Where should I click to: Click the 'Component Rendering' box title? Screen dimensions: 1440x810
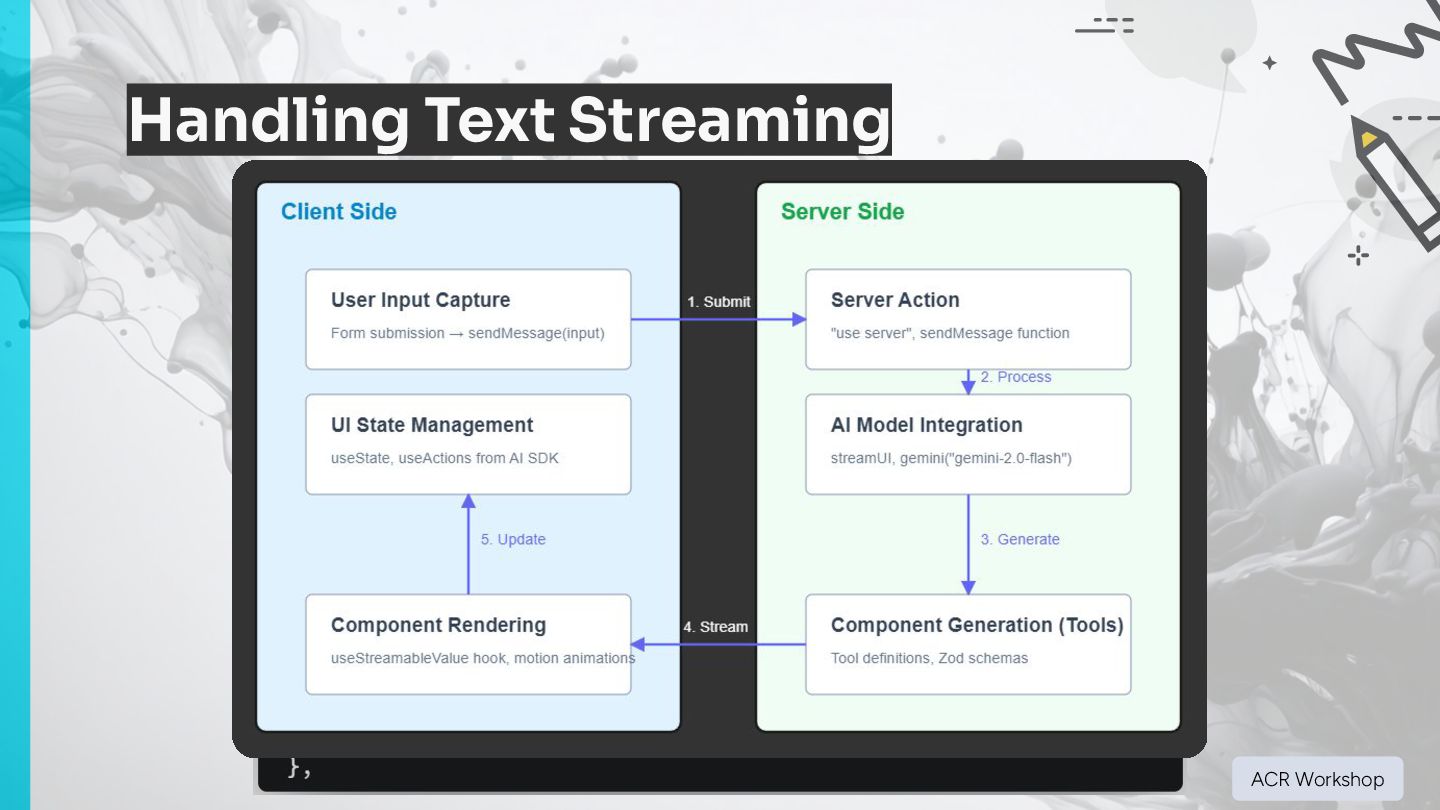click(438, 625)
